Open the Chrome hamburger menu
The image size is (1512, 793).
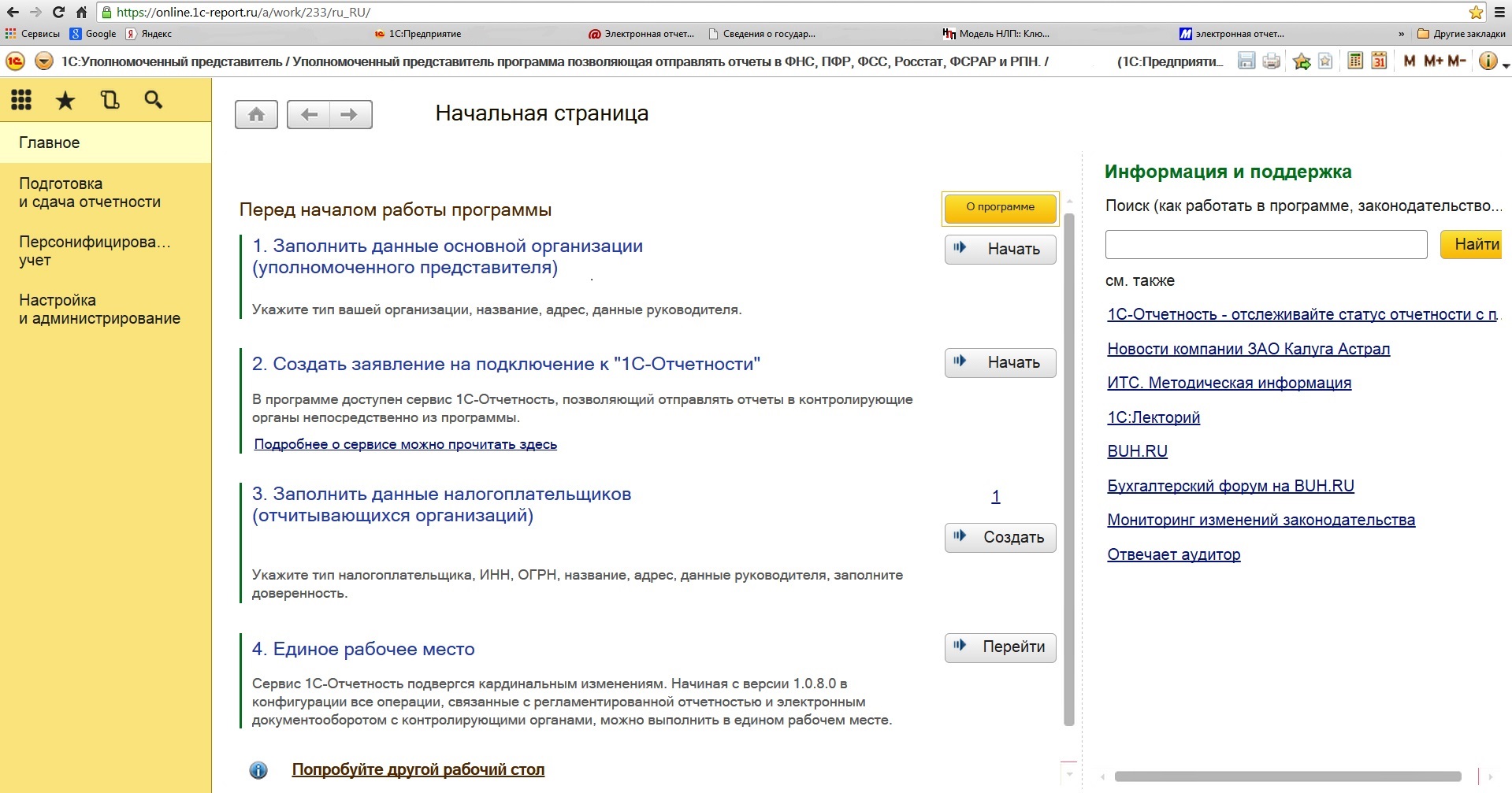coord(1500,12)
